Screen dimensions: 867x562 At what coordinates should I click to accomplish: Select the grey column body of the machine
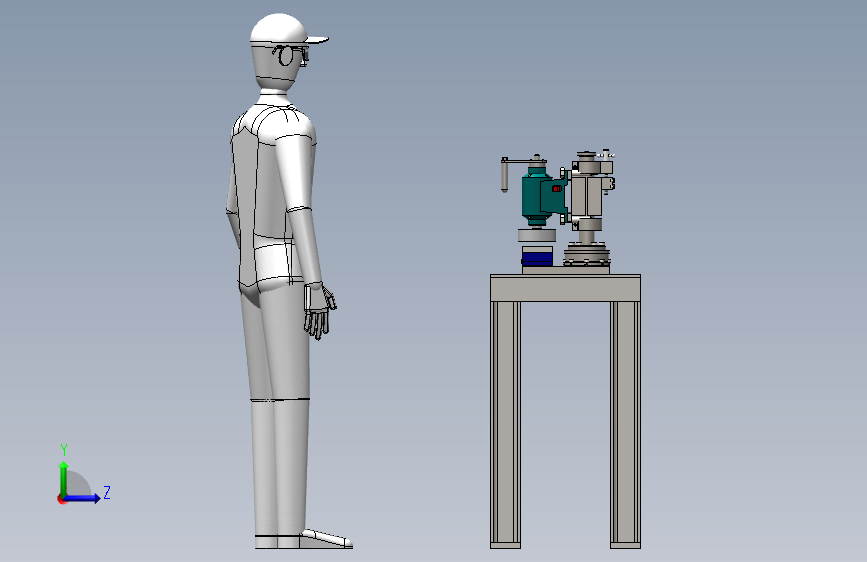tap(587, 196)
